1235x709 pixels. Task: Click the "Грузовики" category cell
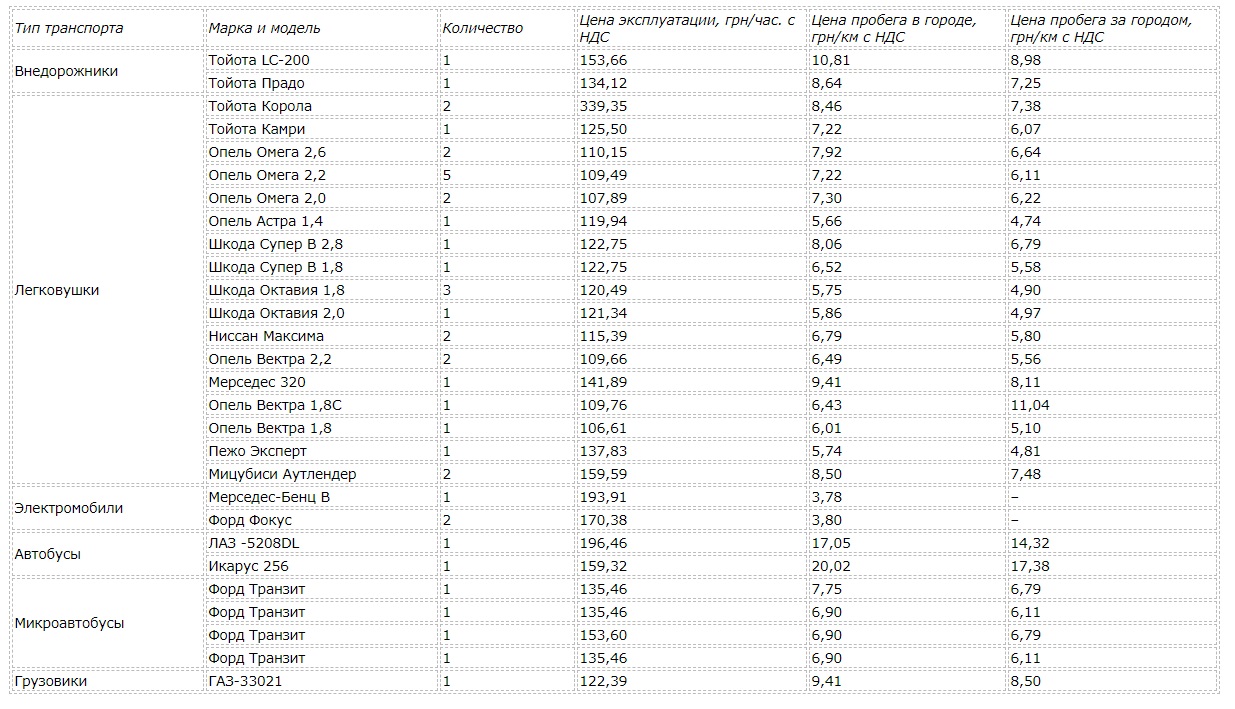[51, 681]
